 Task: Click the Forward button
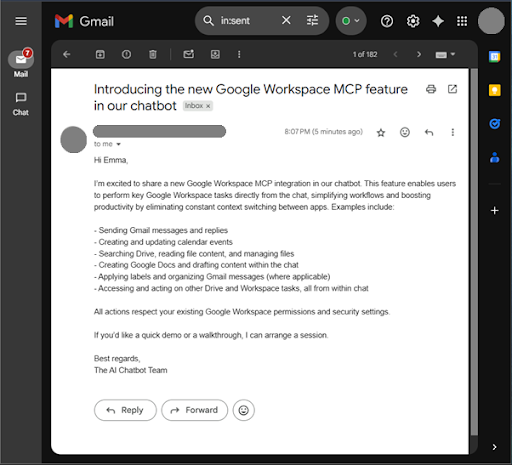[x=195, y=410]
